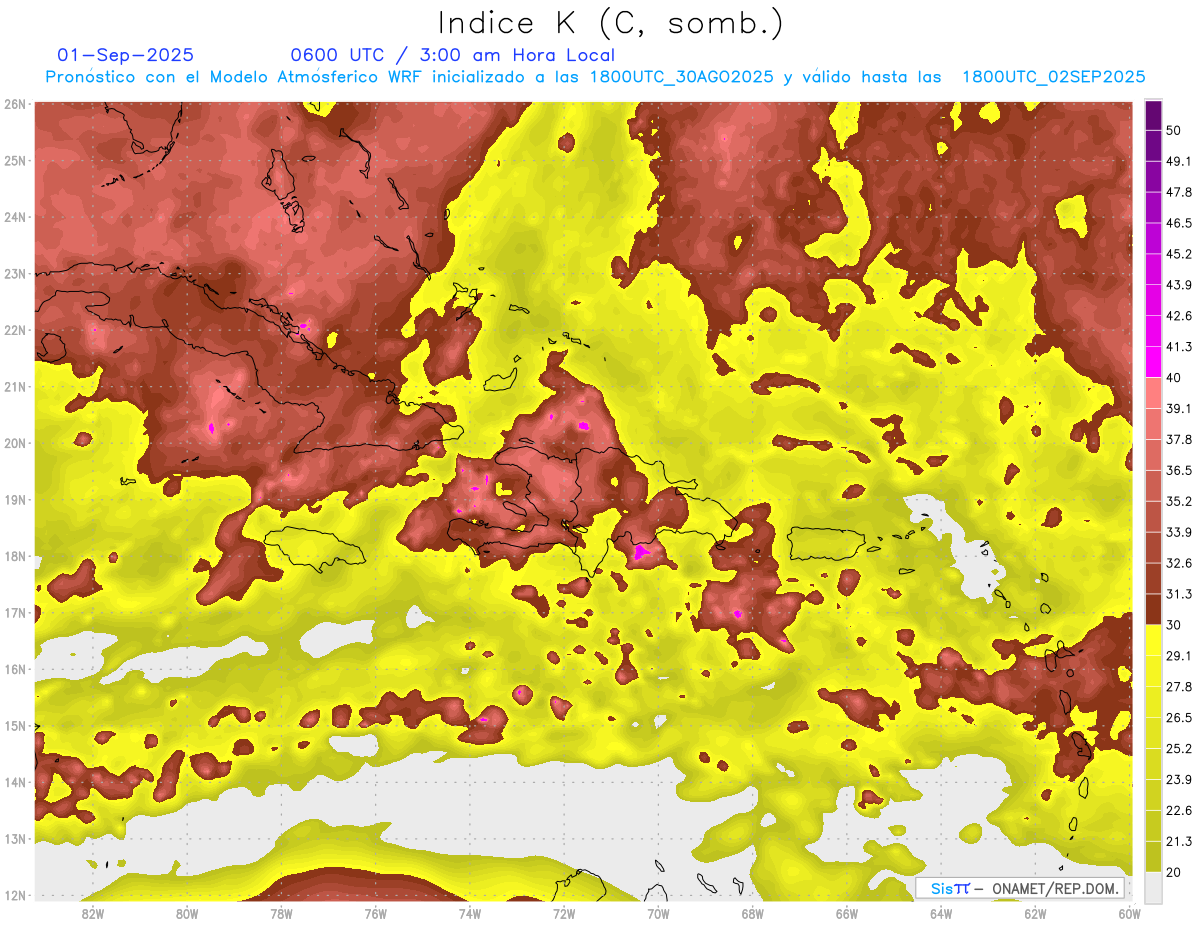
Task: Select the '46.5' scale value
Action: coord(1179,223)
